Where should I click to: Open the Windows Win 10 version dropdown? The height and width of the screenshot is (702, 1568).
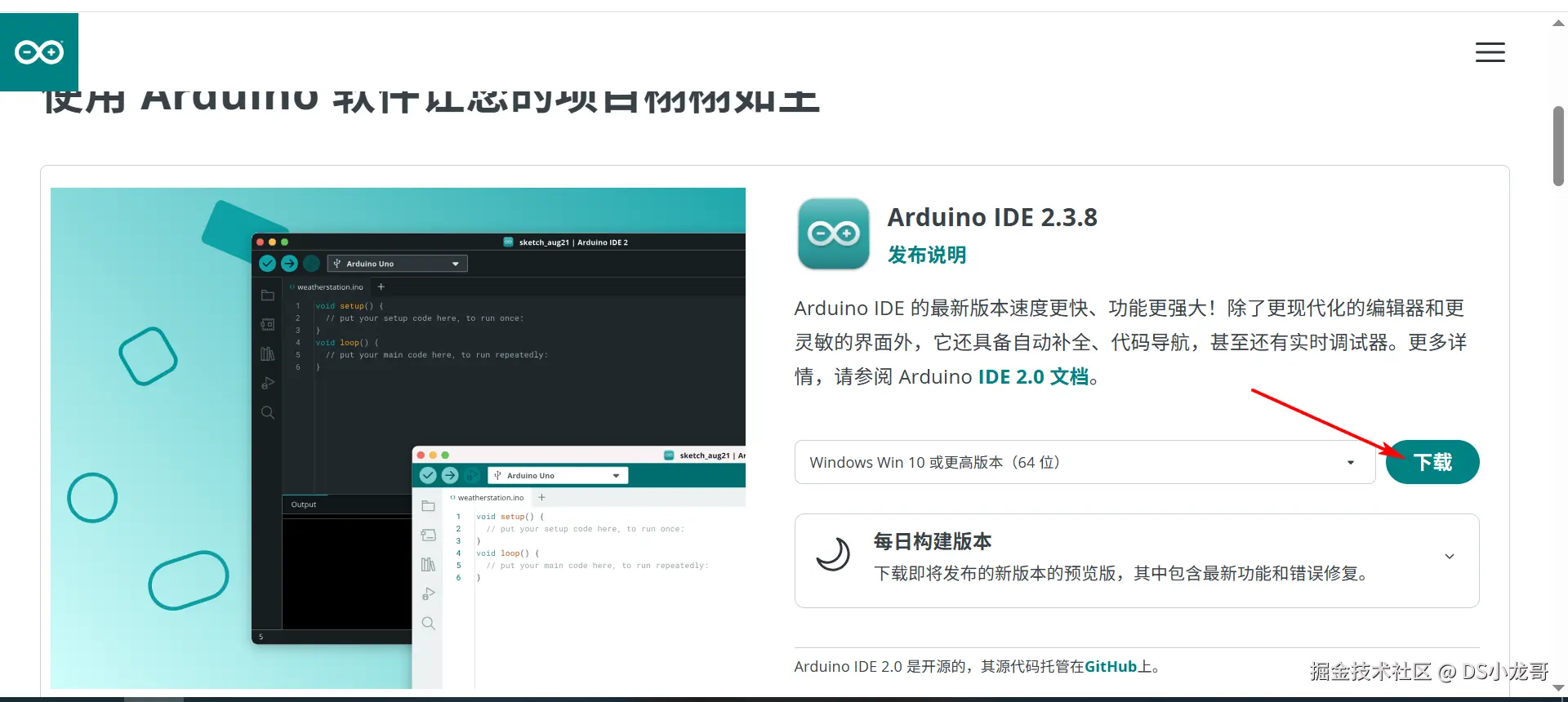[1085, 462]
